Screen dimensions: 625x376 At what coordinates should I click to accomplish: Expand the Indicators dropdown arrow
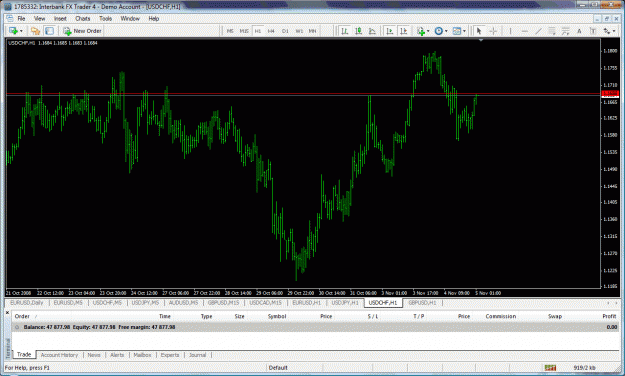pos(428,31)
